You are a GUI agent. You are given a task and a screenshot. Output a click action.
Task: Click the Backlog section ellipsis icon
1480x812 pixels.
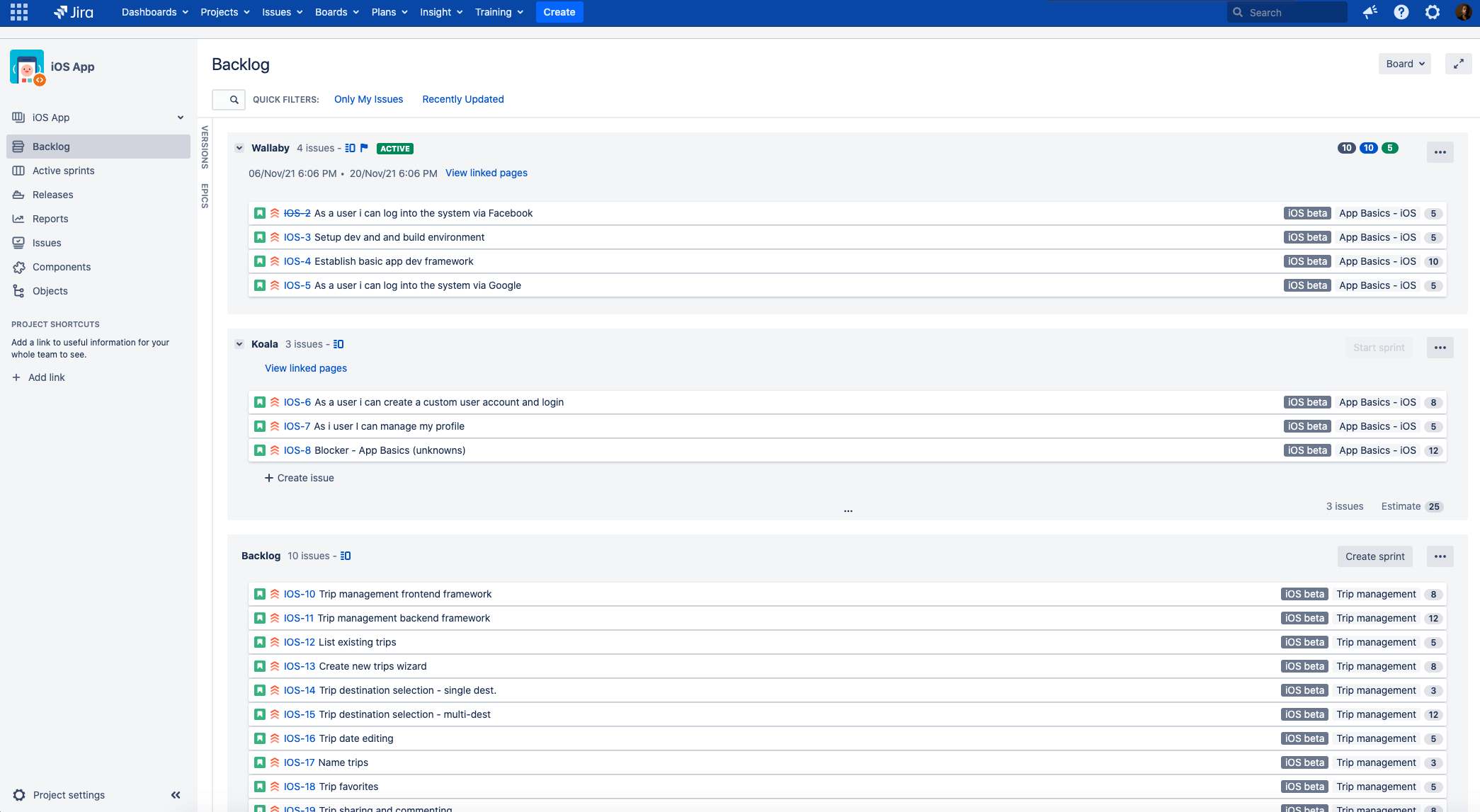(1438, 556)
